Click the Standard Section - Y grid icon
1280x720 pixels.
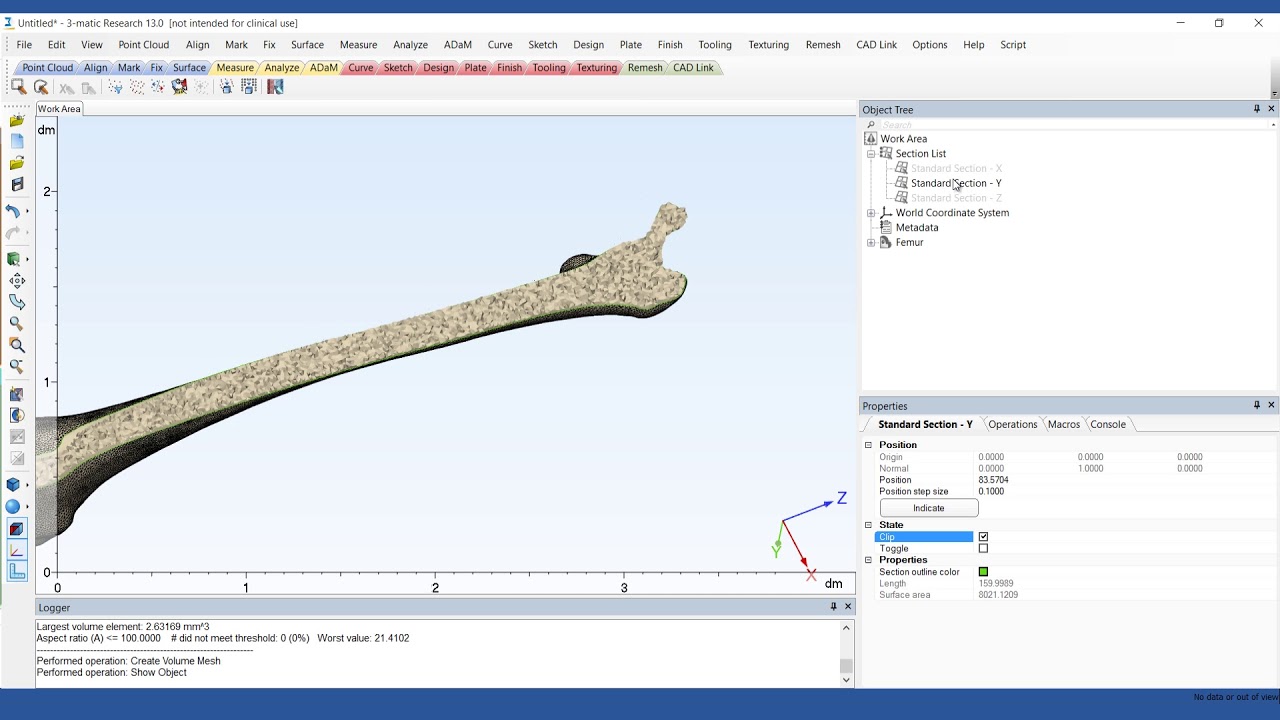[902, 183]
